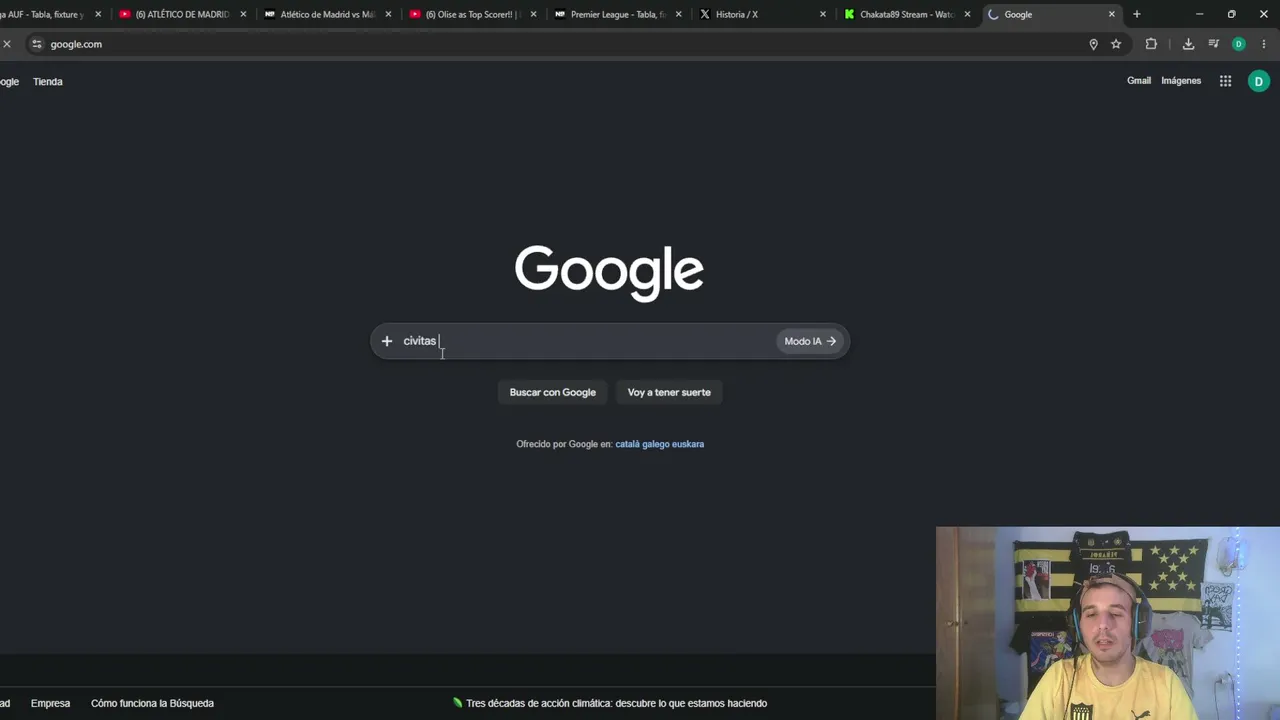The image size is (1280, 720).
Task: Open the Chrome downloads icon
Action: (x=1188, y=44)
